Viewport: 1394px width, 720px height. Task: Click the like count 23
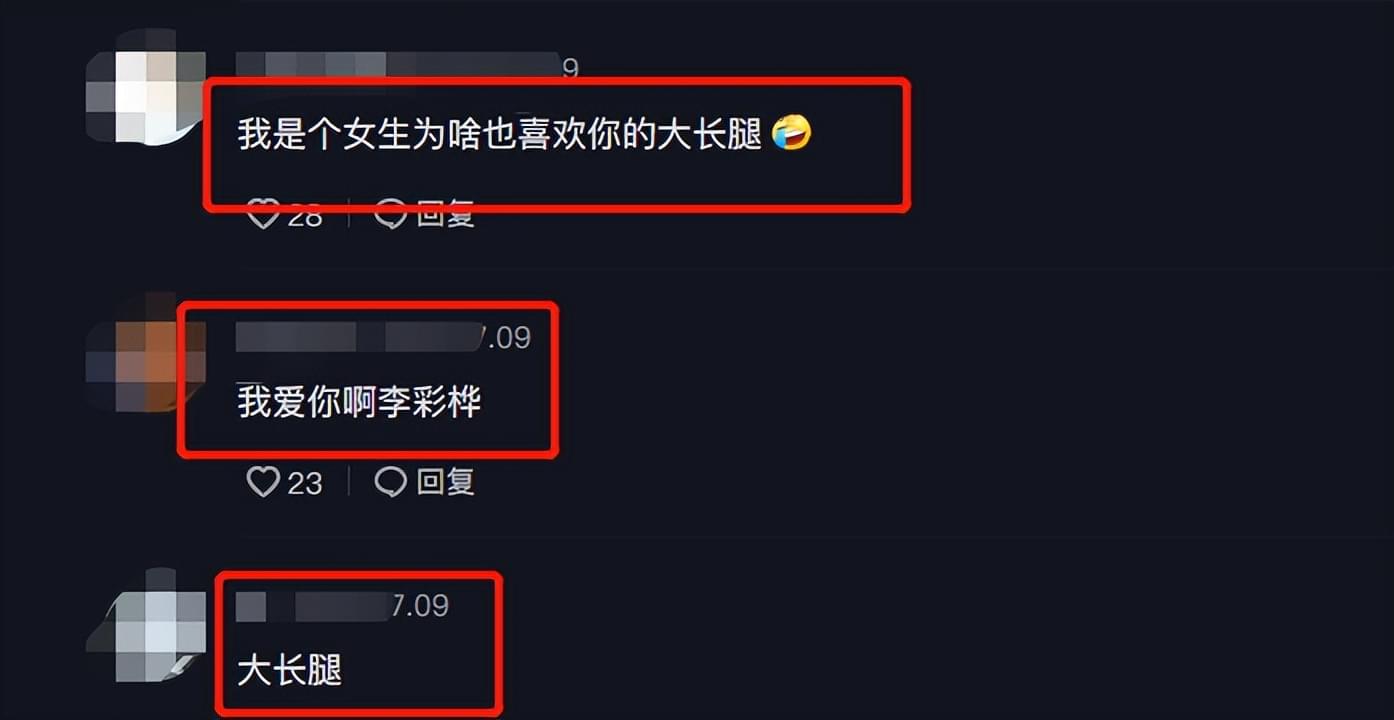click(305, 484)
